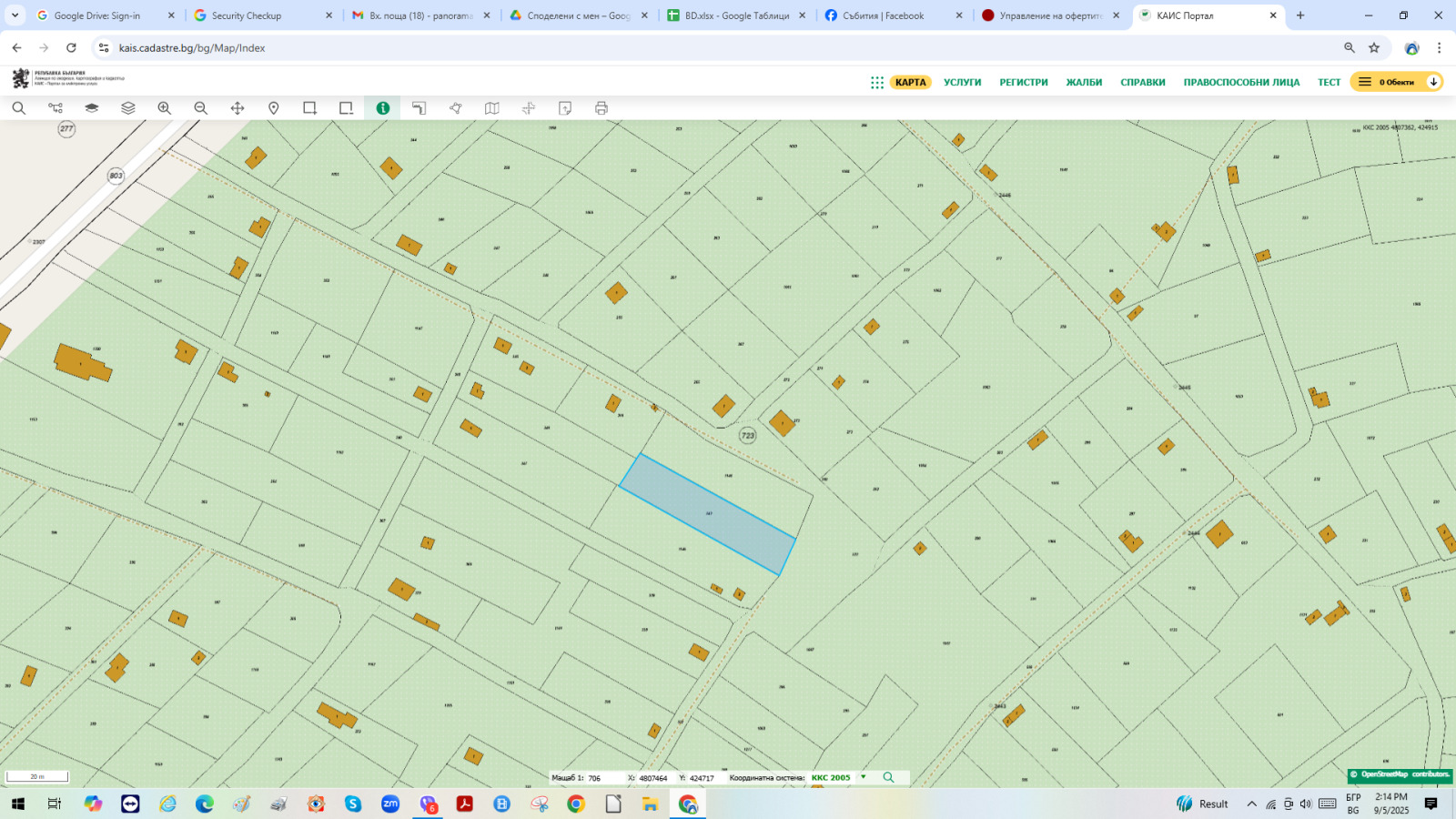Activate the pan (move) map tool

pyautogui.click(x=238, y=108)
